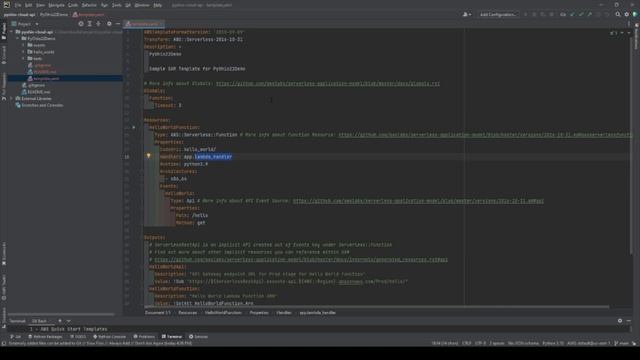Expand the tests folder

[24, 58]
